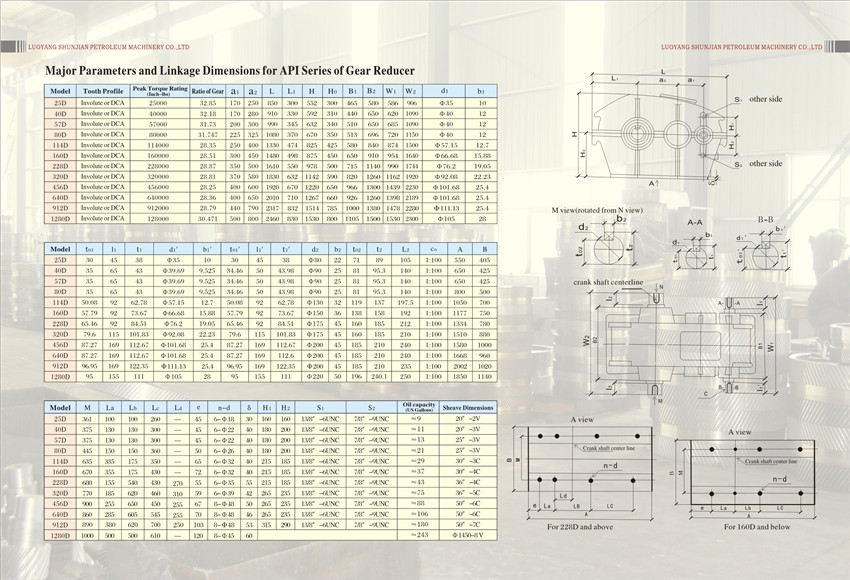The width and height of the screenshot is (850, 580).
Task: Click the peak torque value "456000"
Action: [x=158, y=187]
